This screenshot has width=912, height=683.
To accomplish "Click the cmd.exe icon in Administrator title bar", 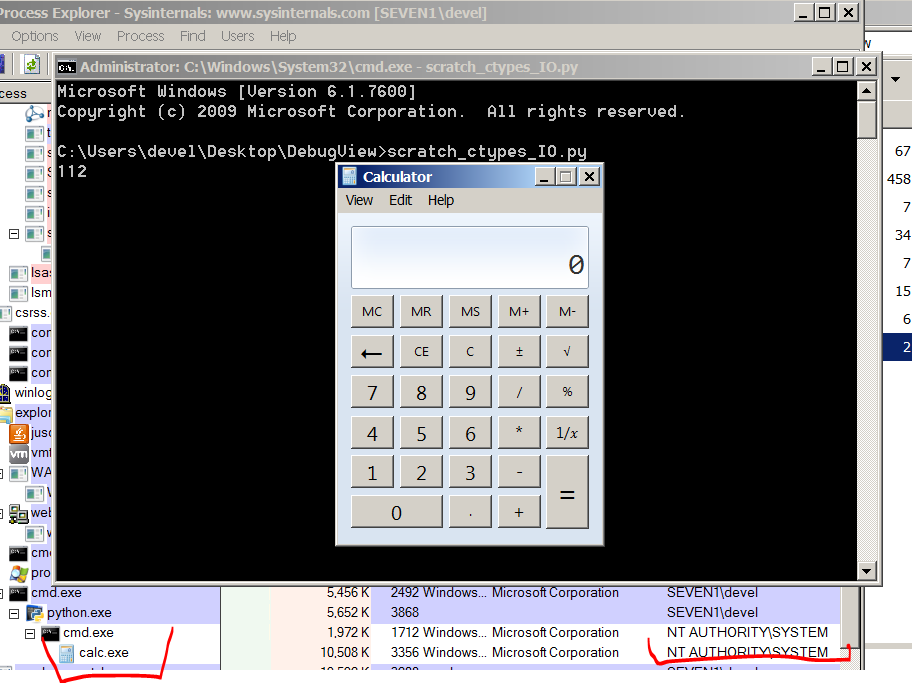I will point(66,67).
